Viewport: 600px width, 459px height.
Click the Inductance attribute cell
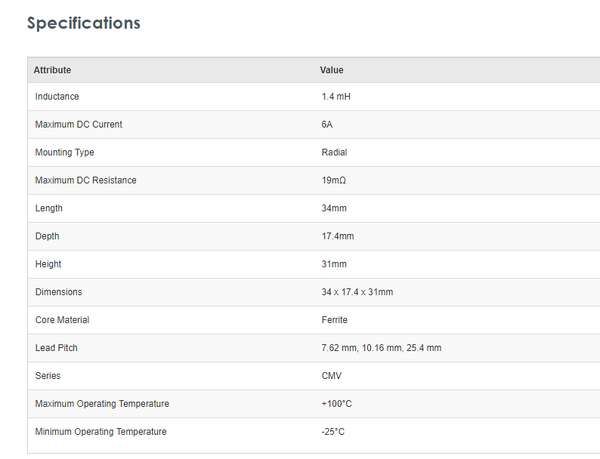pos(57,96)
